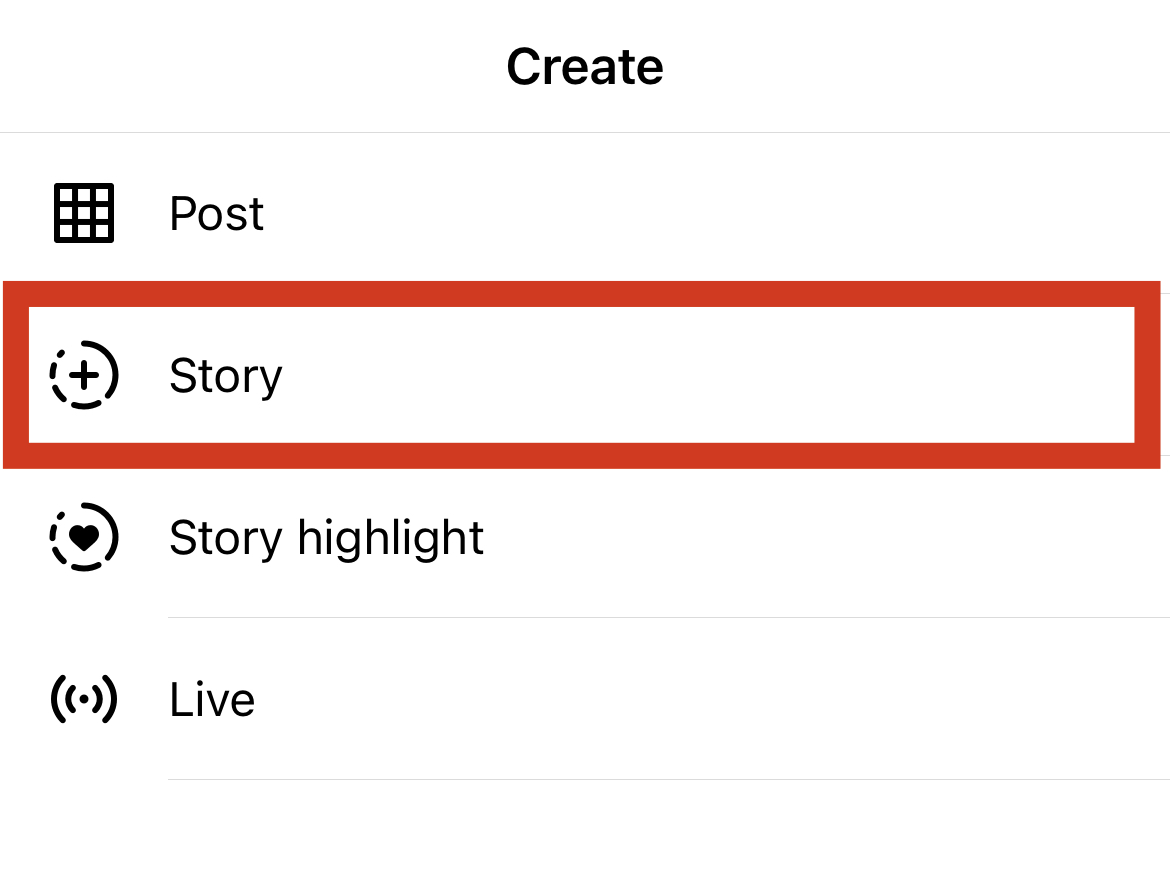The height and width of the screenshot is (888, 1170).
Task: Click the red border around Story
Action: (x=582, y=294)
